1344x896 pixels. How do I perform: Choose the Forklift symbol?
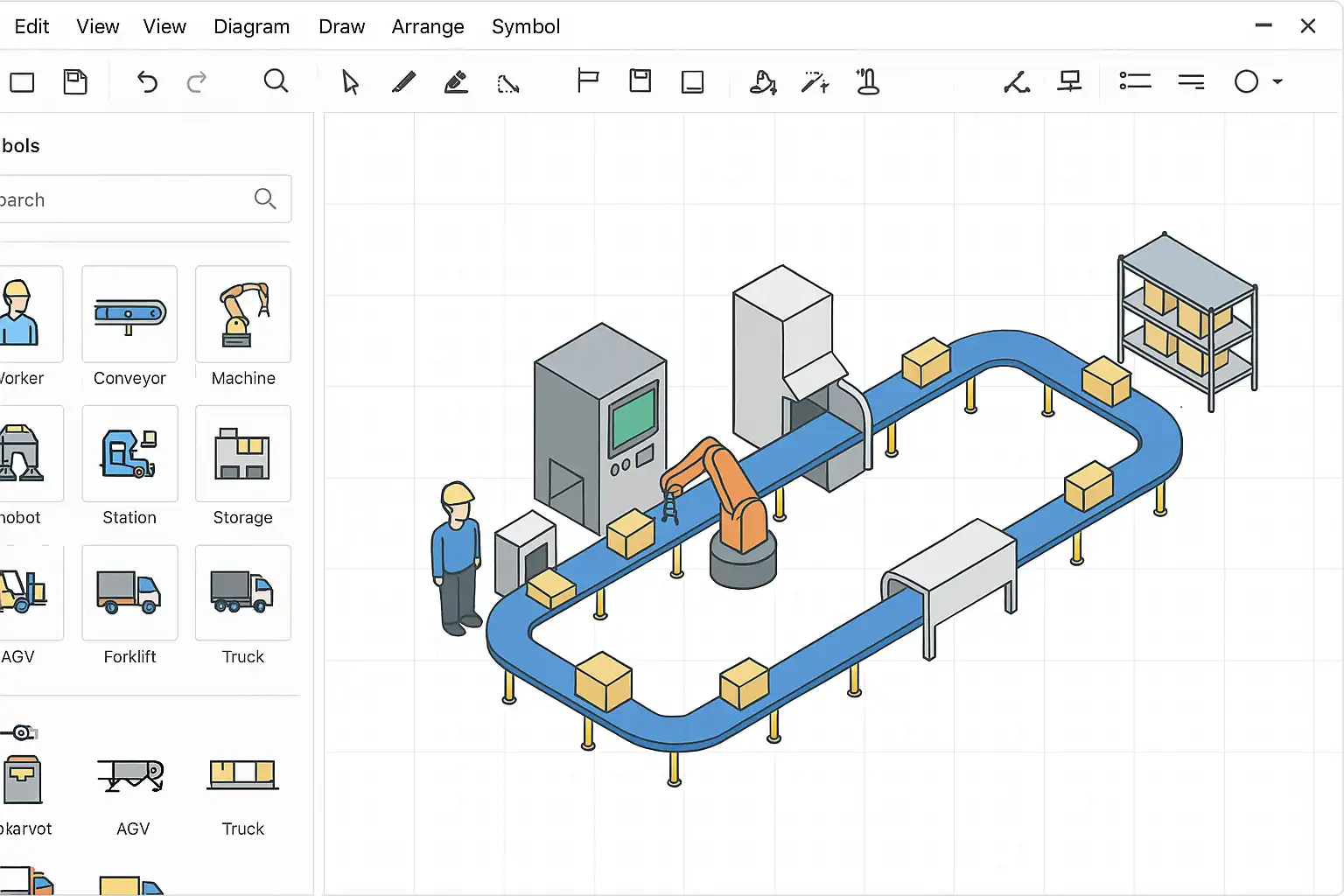(x=129, y=593)
